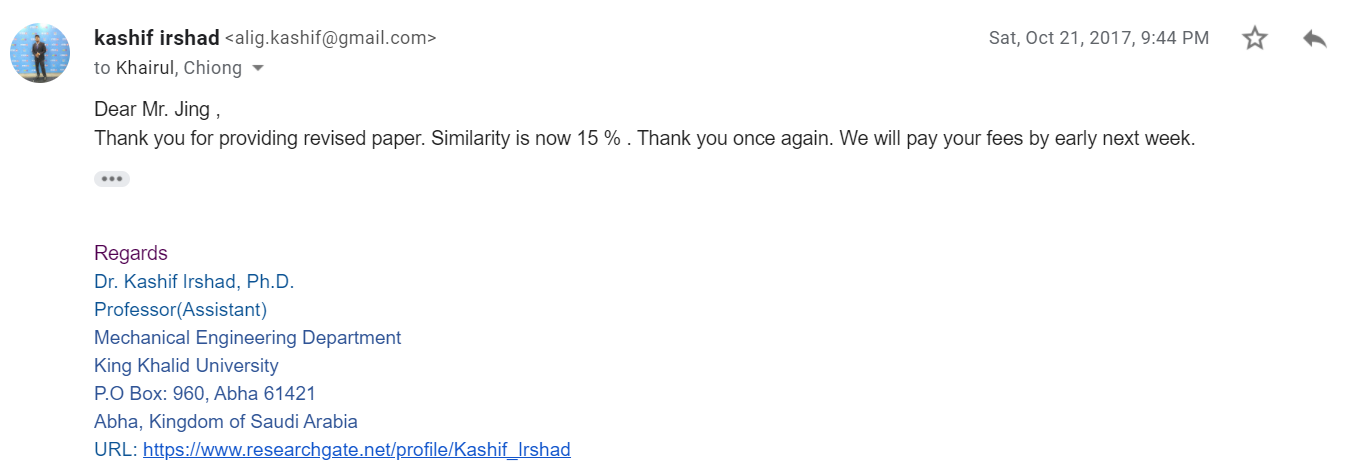Click recipient name Khairul
The height and width of the screenshot is (465, 1349).
click(x=146, y=68)
